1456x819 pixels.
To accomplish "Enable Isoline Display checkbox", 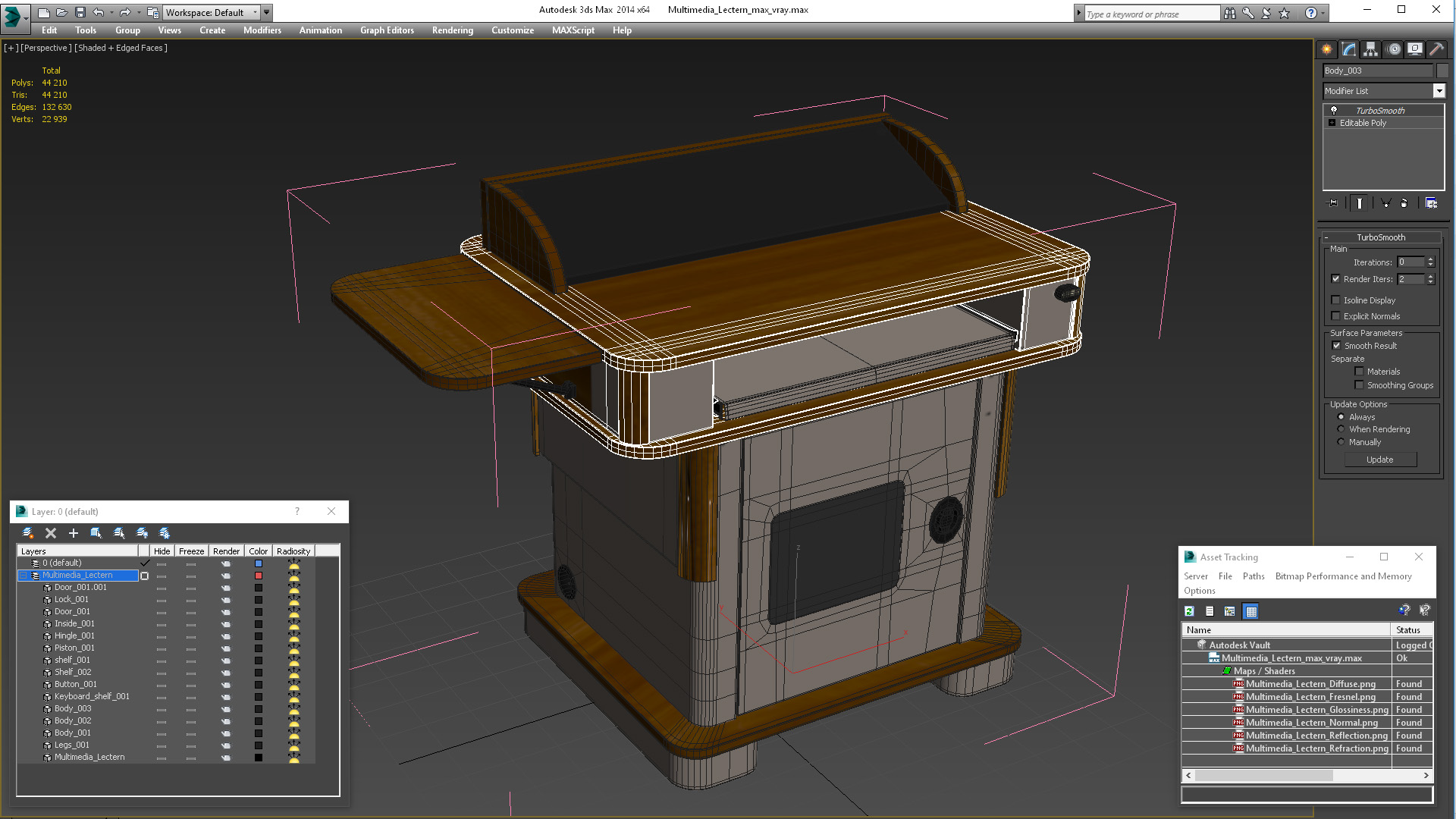I will pos(1335,300).
